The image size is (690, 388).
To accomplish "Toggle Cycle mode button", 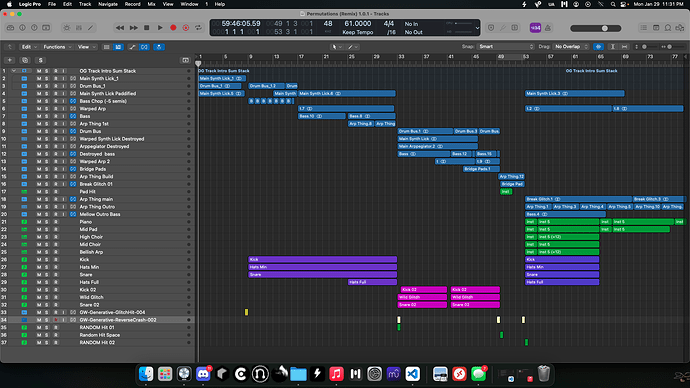I will click(x=198, y=28).
